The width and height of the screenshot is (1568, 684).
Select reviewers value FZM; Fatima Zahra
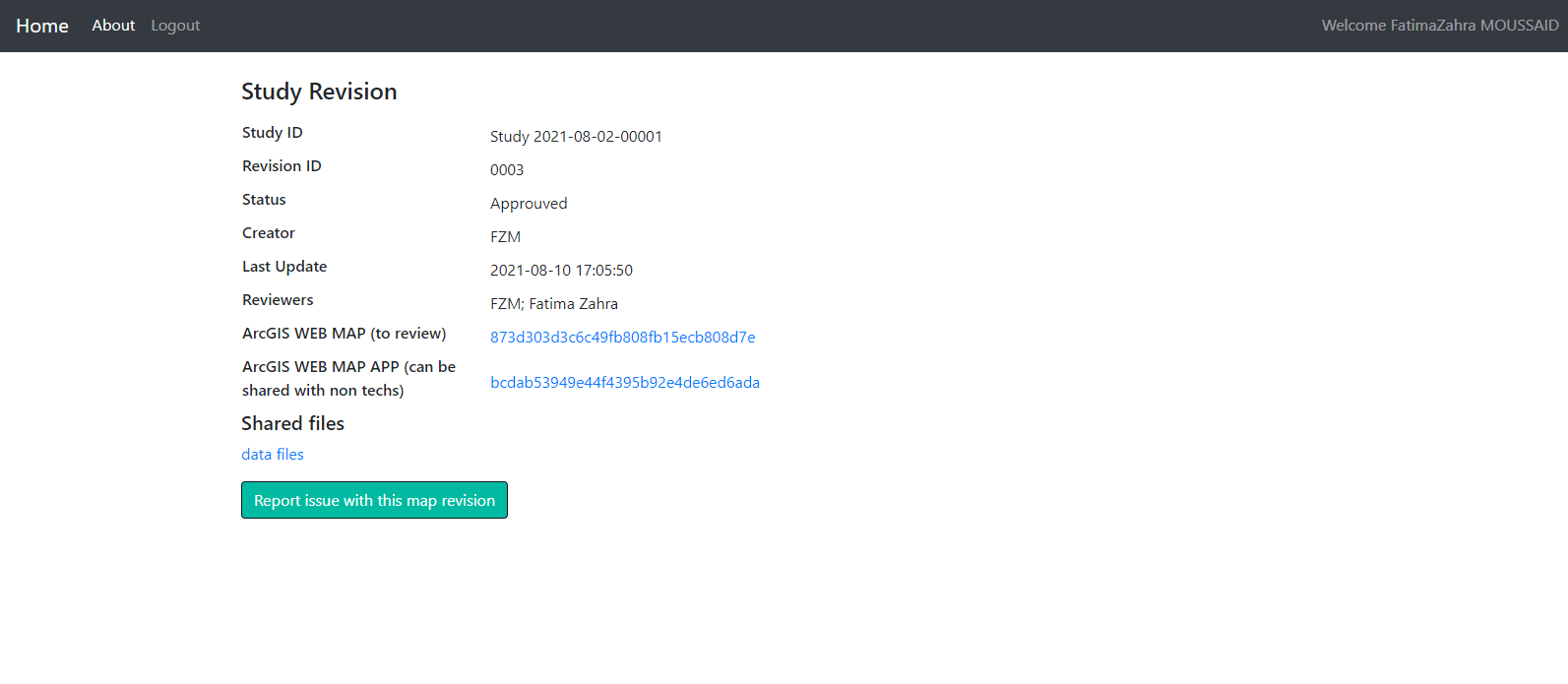[554, 303]
